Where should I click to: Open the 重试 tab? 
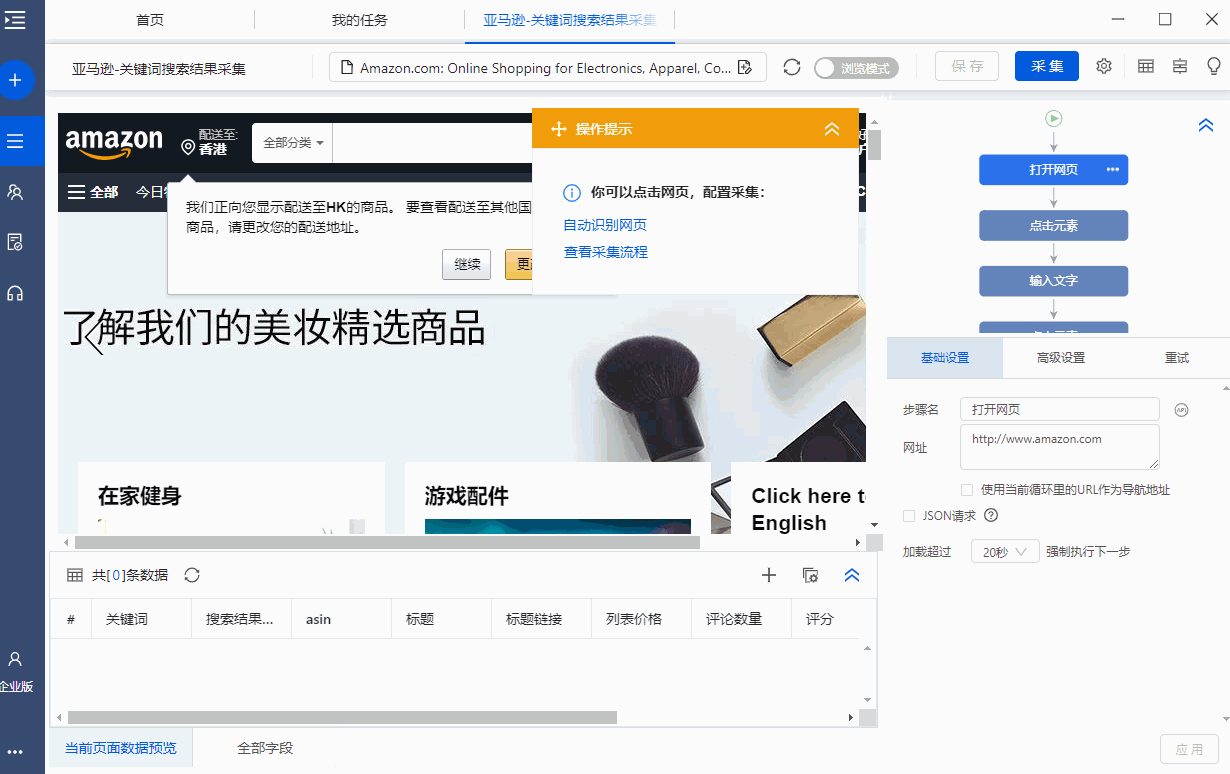pyautogui.click(x=1177, y=358)
